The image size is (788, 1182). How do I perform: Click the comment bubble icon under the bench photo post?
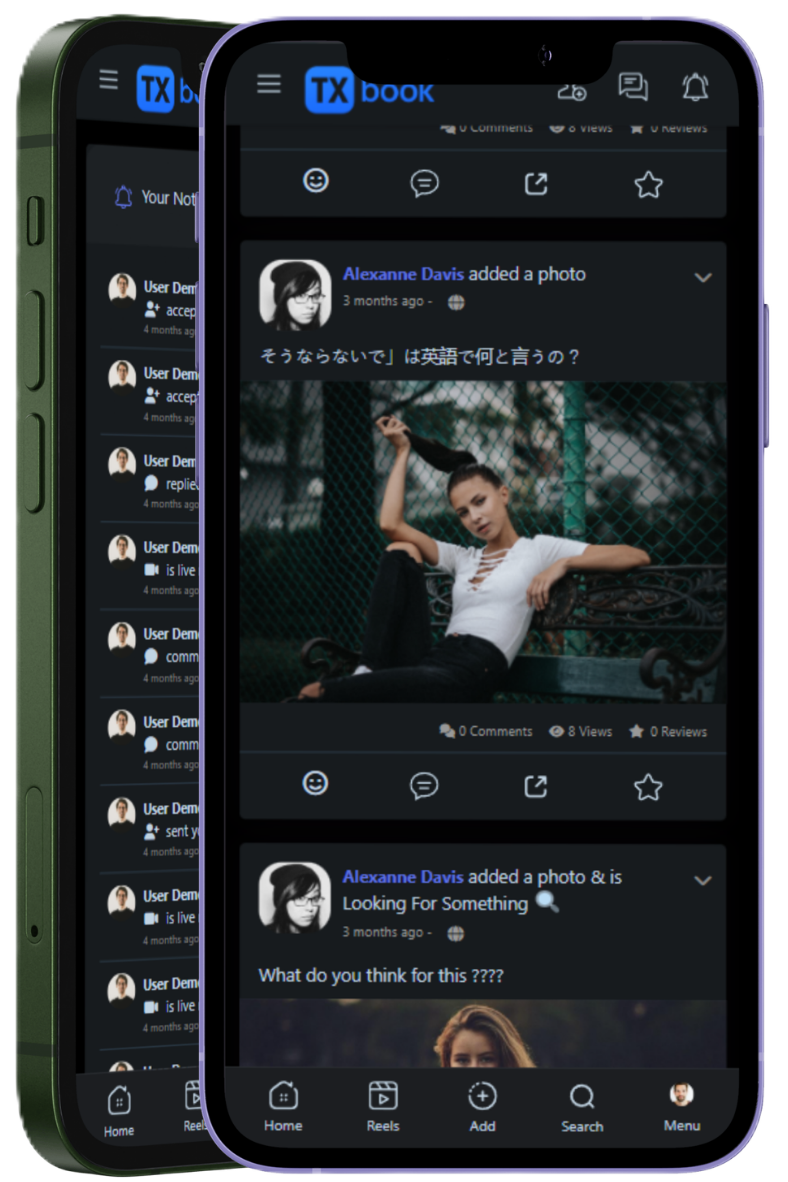(424, 785)
